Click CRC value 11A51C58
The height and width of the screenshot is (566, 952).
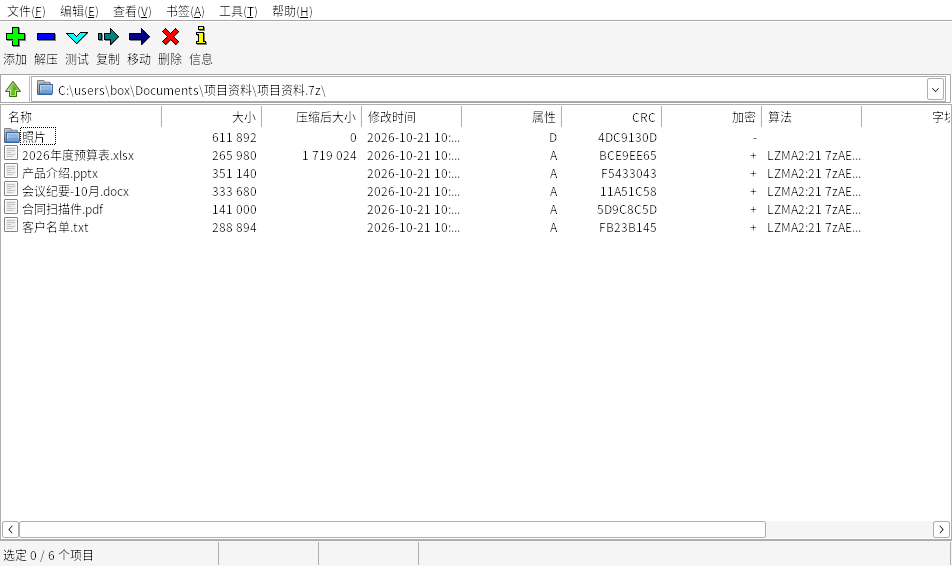click(628, 191)
